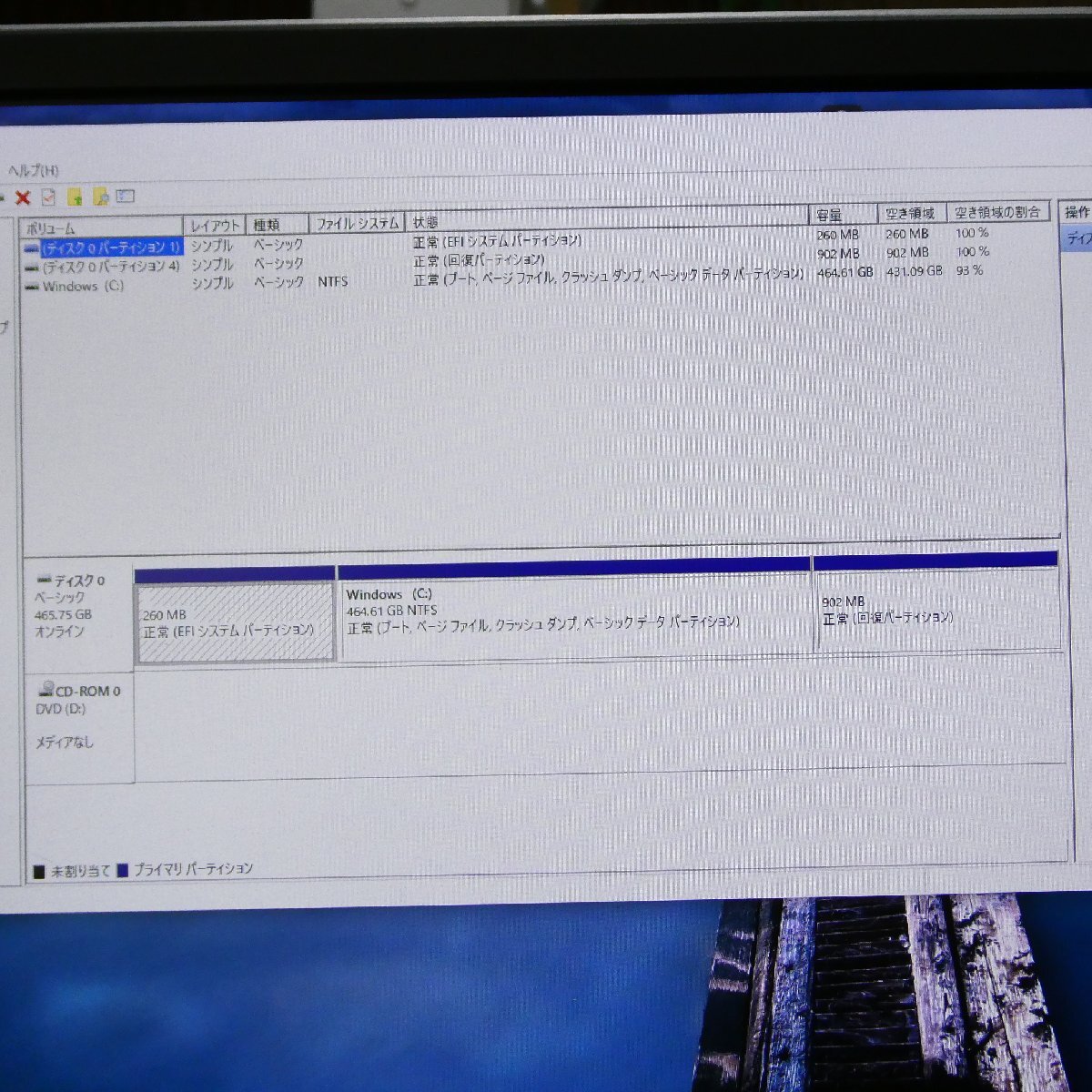Screen dimensions: 1092x1092
Task: Click the list view settings toolbar icon
Action: pos(126,196)
